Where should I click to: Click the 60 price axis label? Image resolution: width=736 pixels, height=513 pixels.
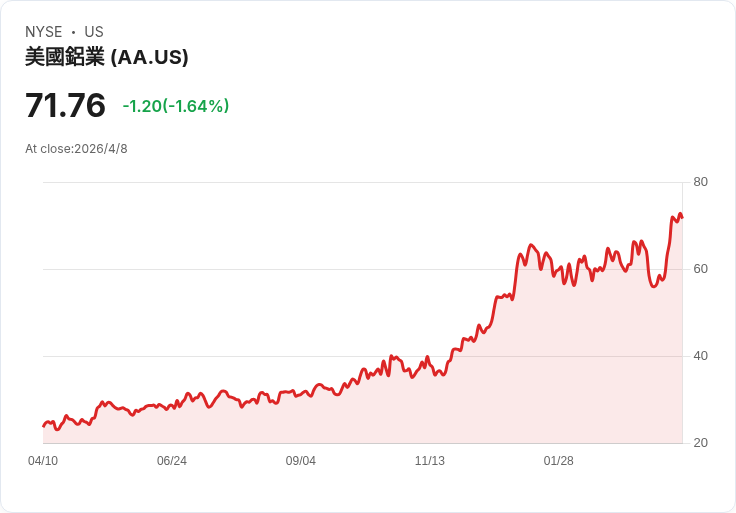[700, 269]
